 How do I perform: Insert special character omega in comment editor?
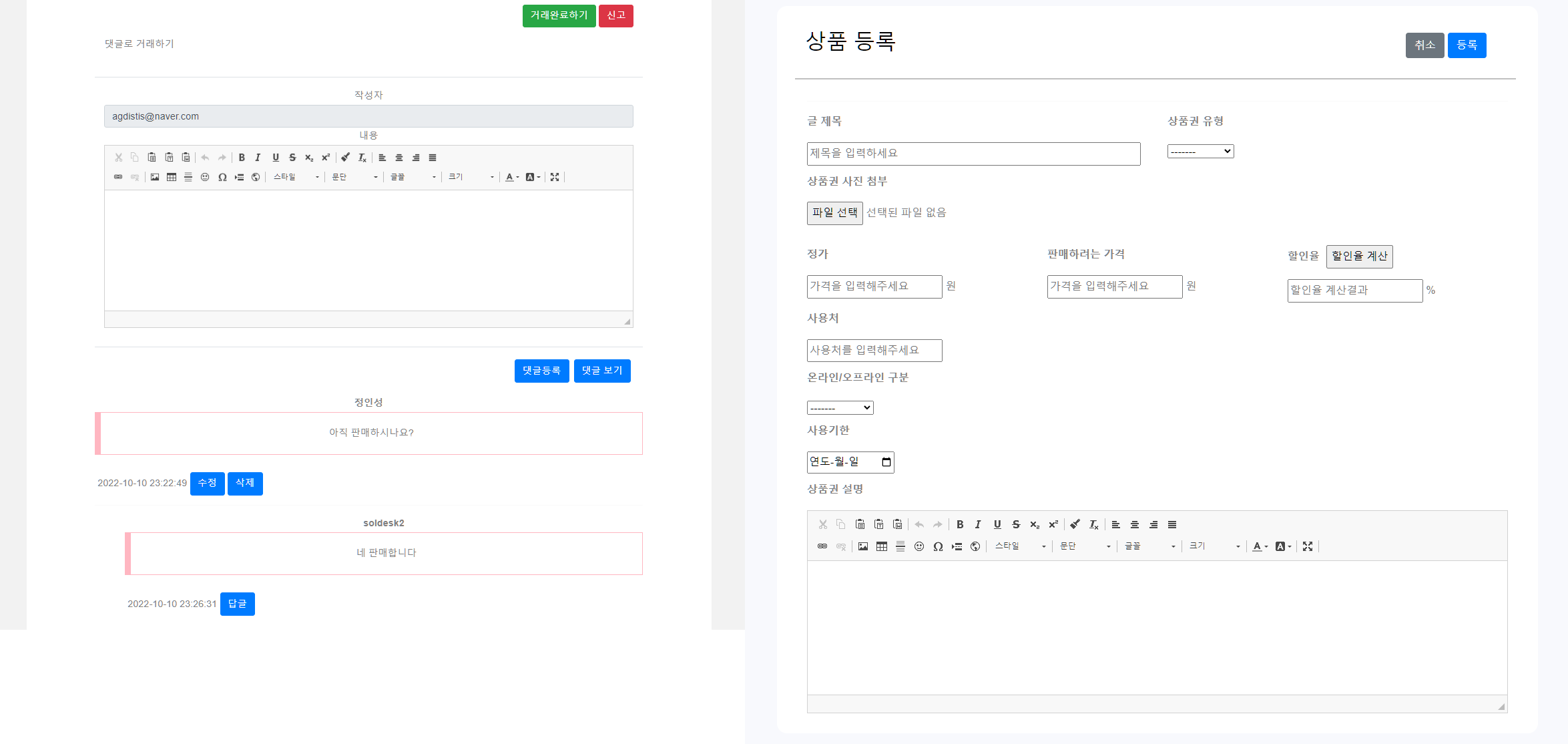[222, 177]
